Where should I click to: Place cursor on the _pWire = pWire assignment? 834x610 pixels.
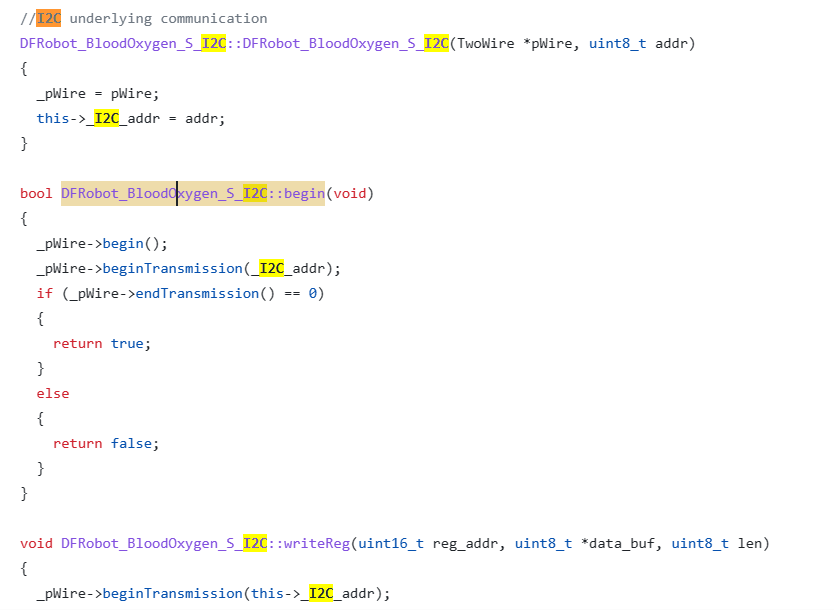click(97, 93)
